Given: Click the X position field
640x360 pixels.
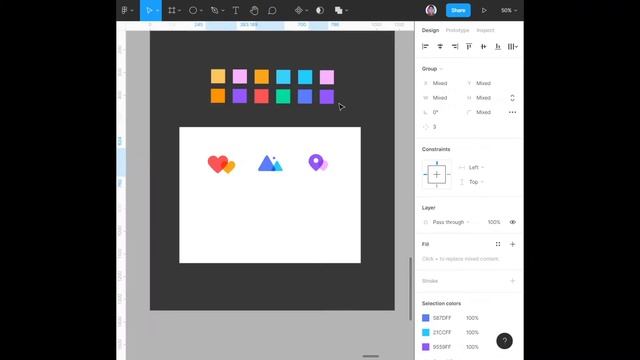Looking at the screenshot, I should pos(441,83).
